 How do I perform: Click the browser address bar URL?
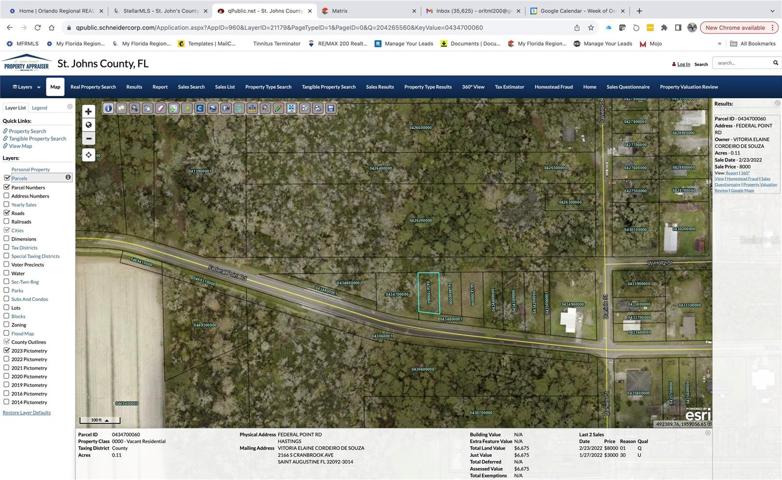click(x=279, y=28)
